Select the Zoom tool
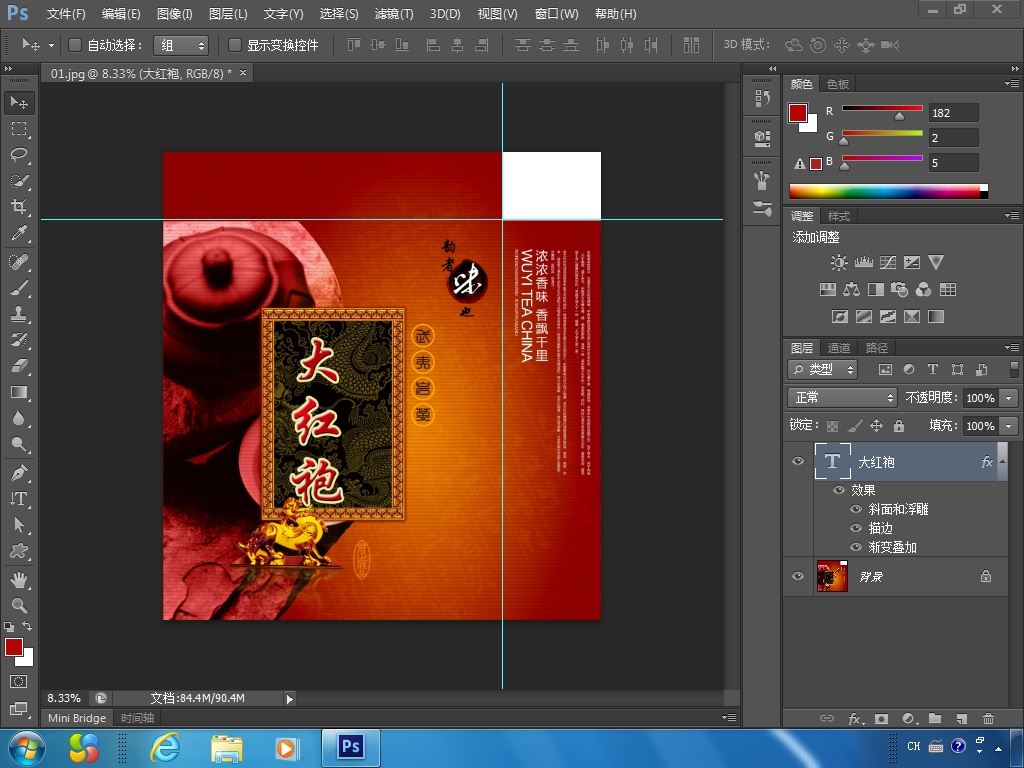Image resolution: width=1024 pixels, height=768 pixels. (19, 605)
